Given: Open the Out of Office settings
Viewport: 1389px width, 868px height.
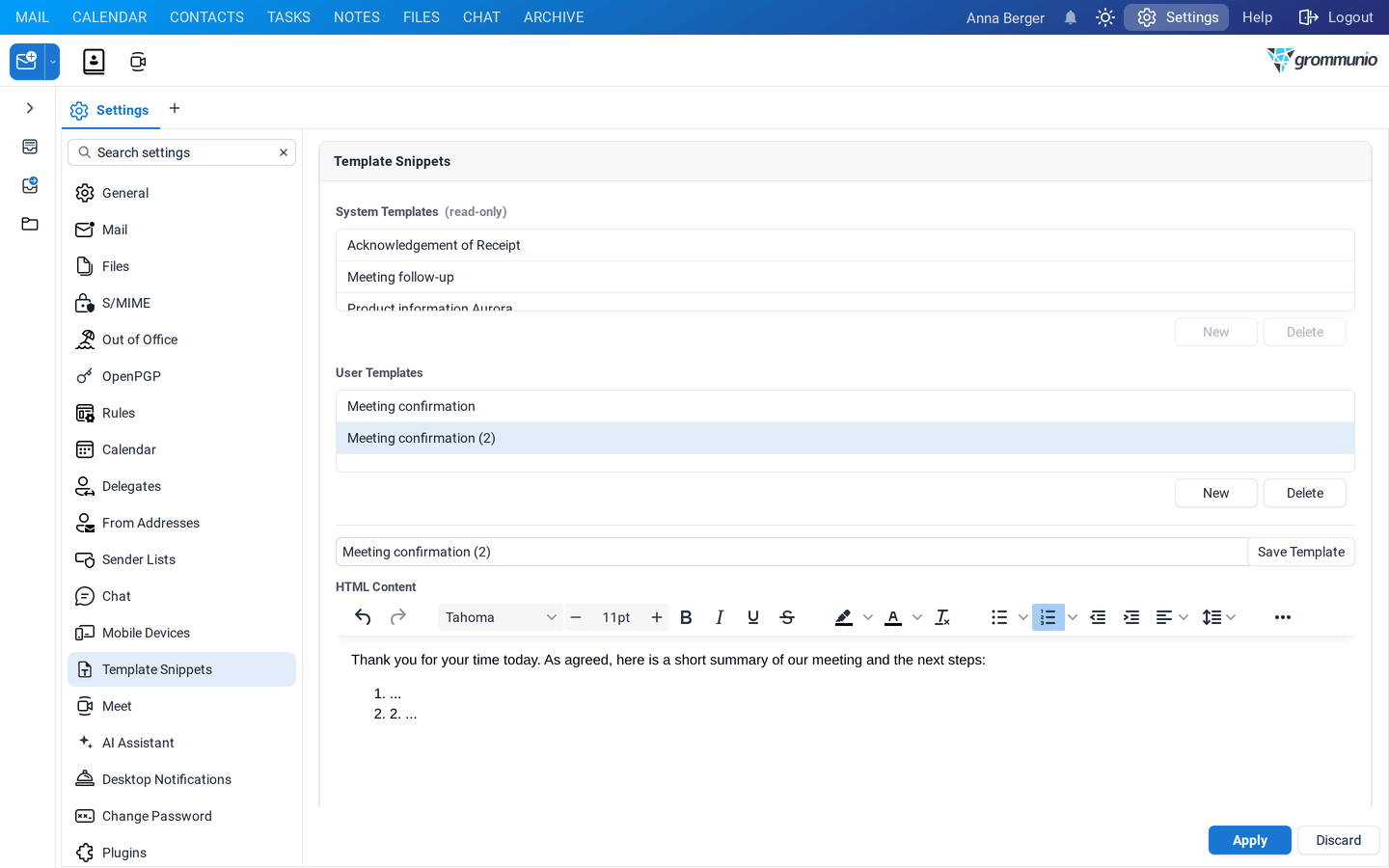Looking at the screenshot, I should pyautogui.click(x=181, y=339).
